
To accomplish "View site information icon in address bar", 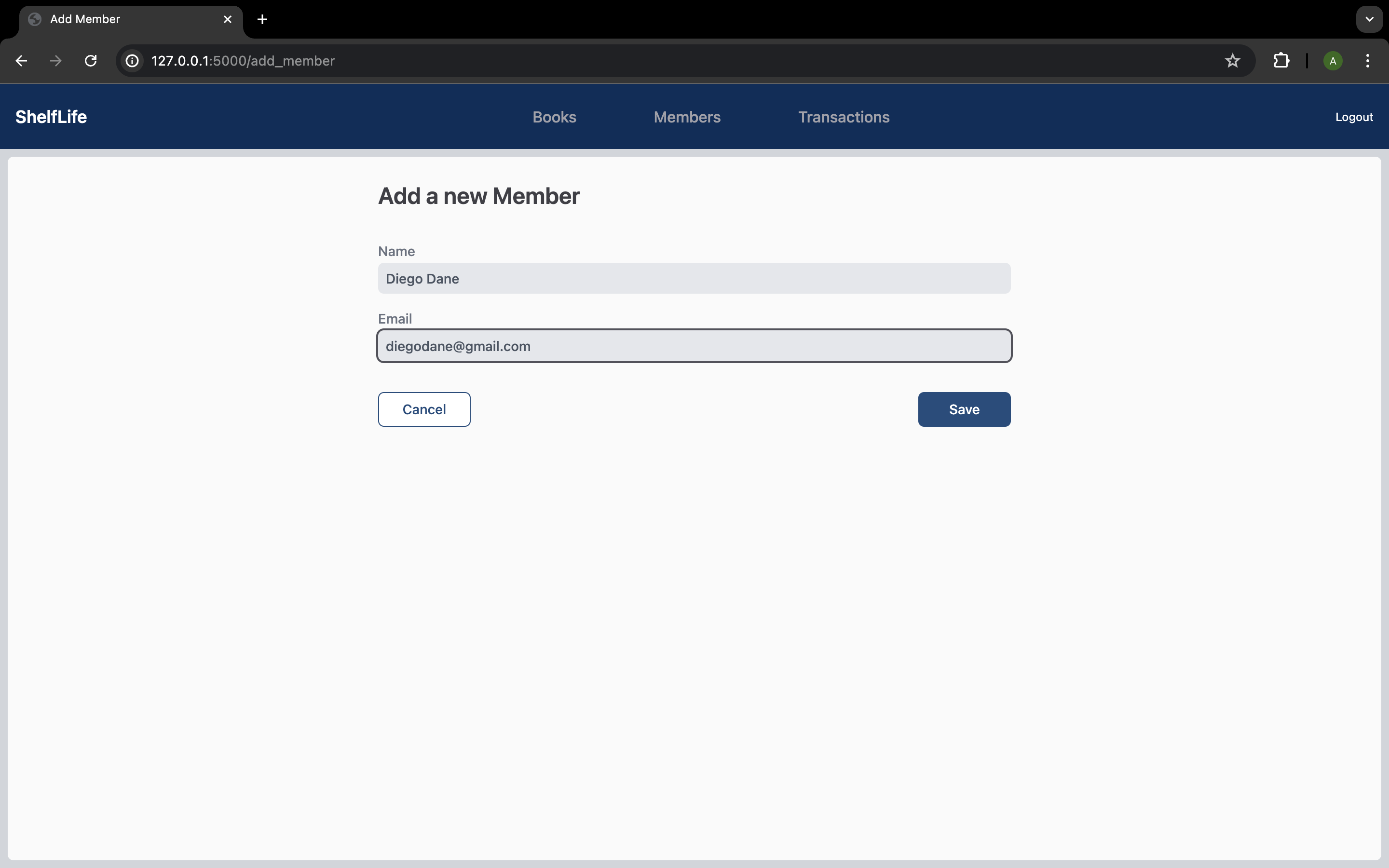I will (x=133, y=61).
